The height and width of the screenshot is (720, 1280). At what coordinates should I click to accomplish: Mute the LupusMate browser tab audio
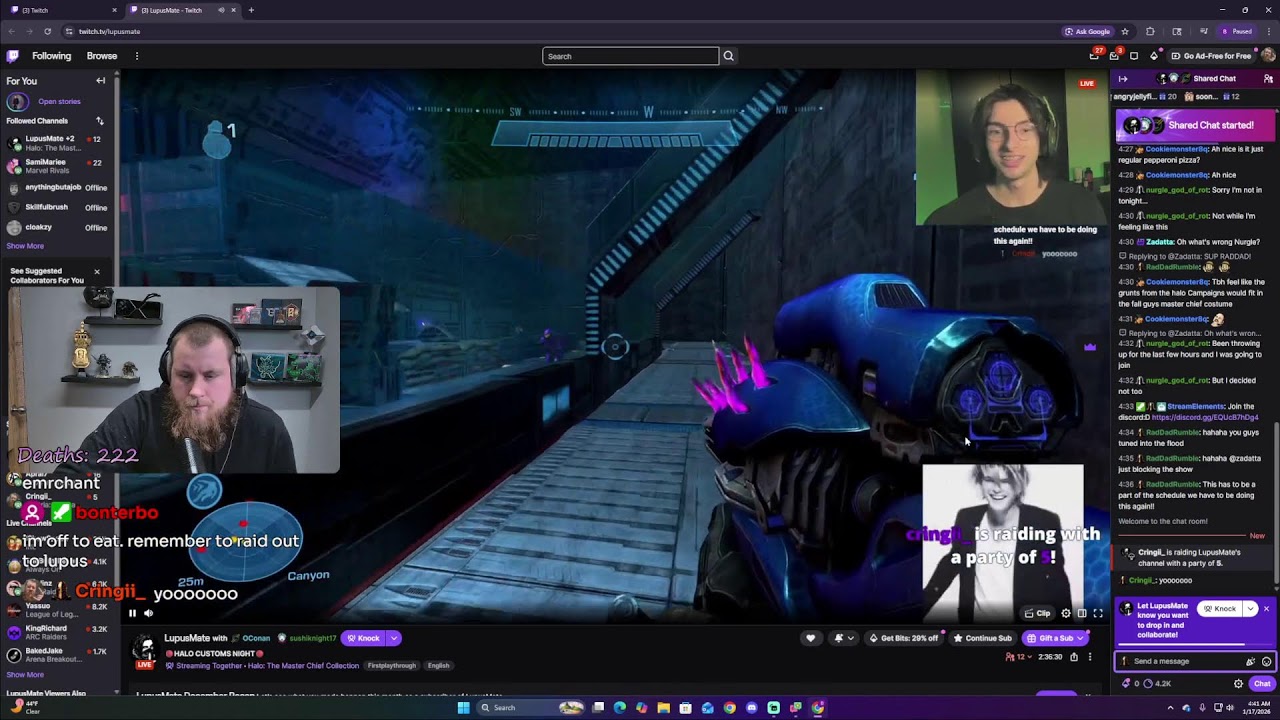pyautogui.click(x=221, y=10)
